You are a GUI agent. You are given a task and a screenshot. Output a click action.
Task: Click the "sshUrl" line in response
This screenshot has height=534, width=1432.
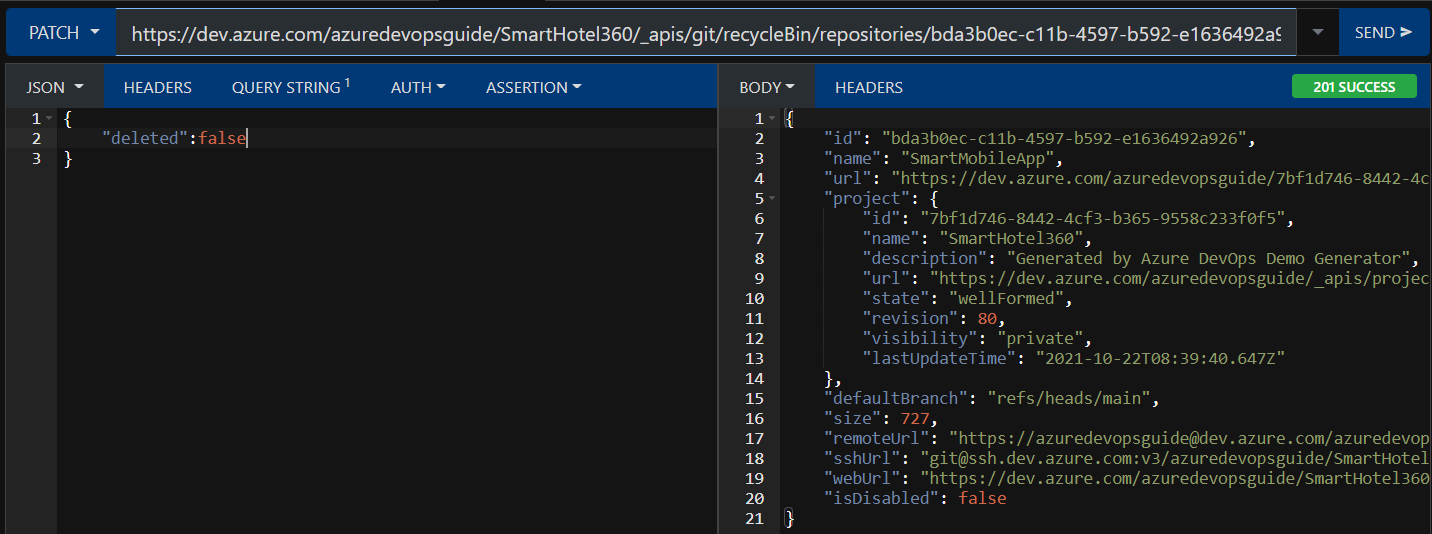1127,458
